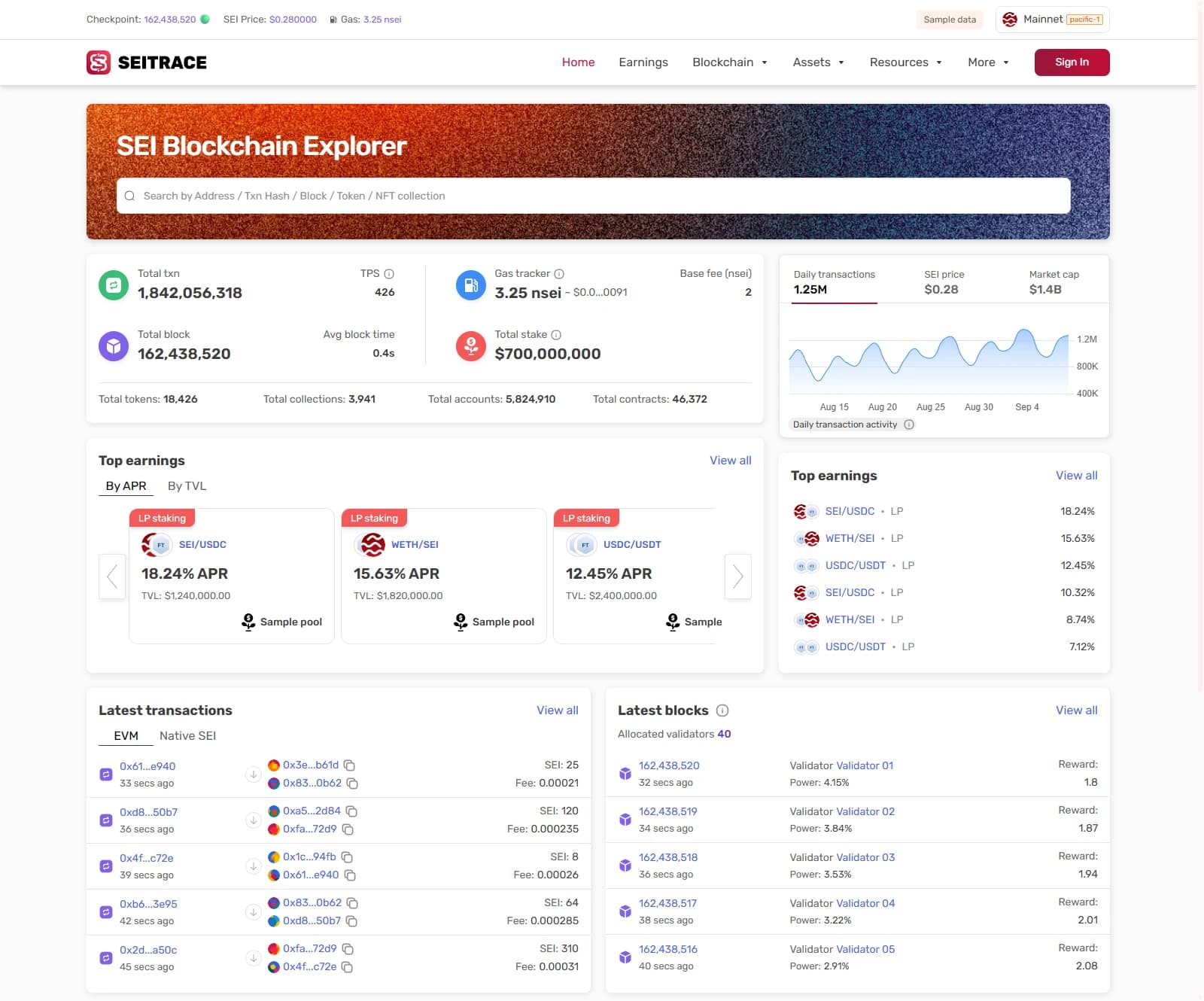The width and height of the screenshot is (1204, 1001).
Task: View all latest blocks
Action: pyautogui.click(x=1076, y=710)
